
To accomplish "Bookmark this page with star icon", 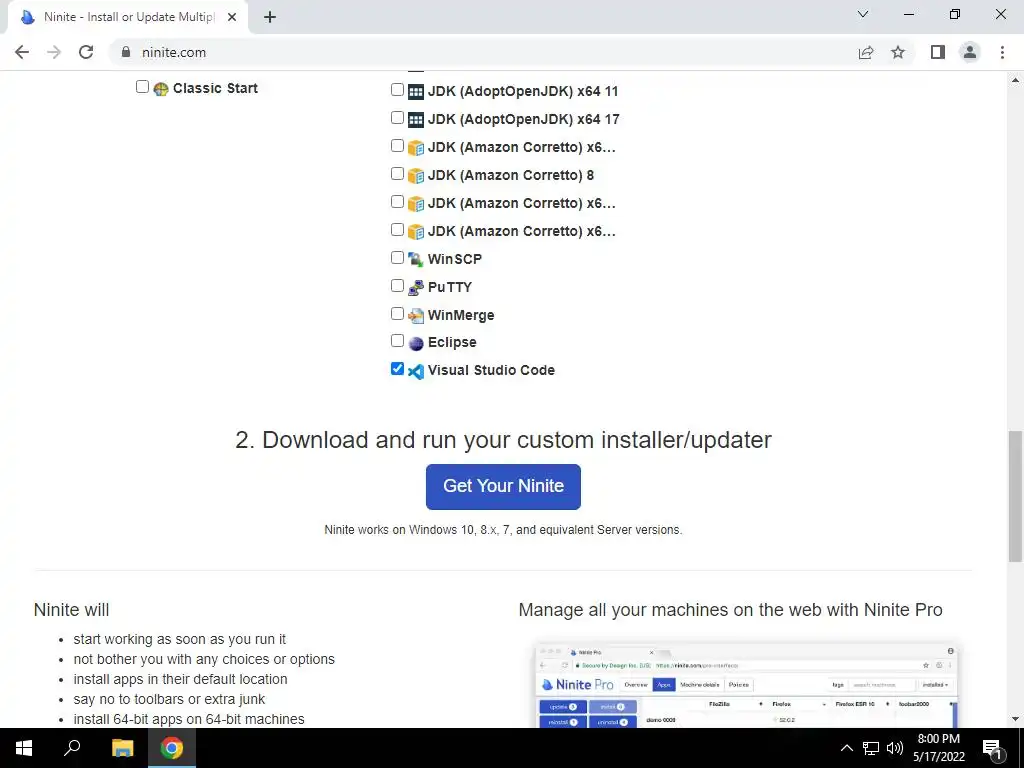I will pos(898,52).
